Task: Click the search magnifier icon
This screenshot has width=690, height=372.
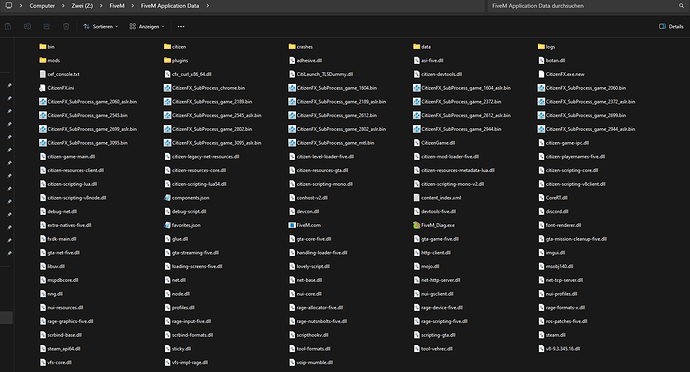Action: pyautogui.click(x=681, y=6)
